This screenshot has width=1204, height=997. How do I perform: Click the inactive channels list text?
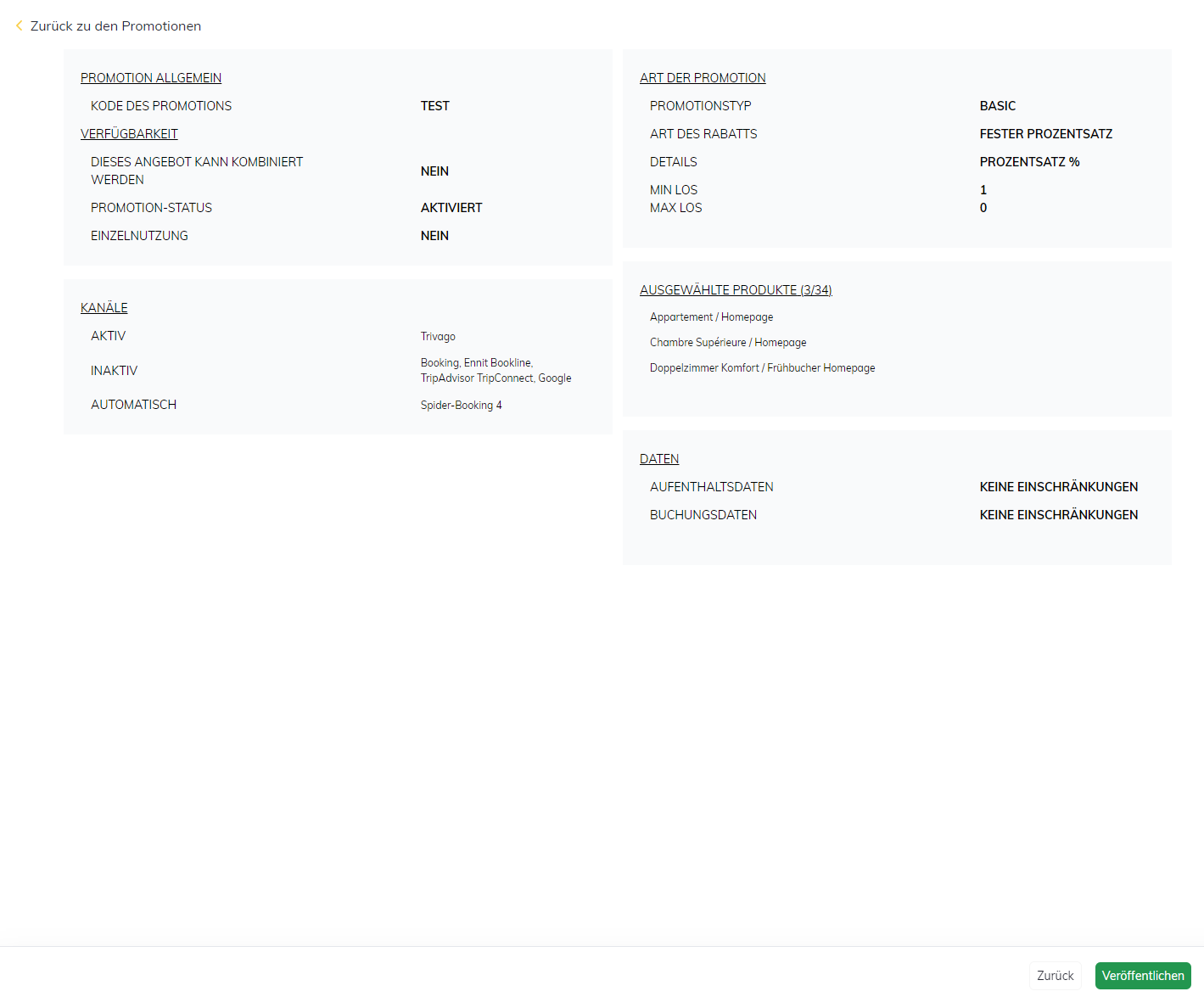[x=496, y=371]
